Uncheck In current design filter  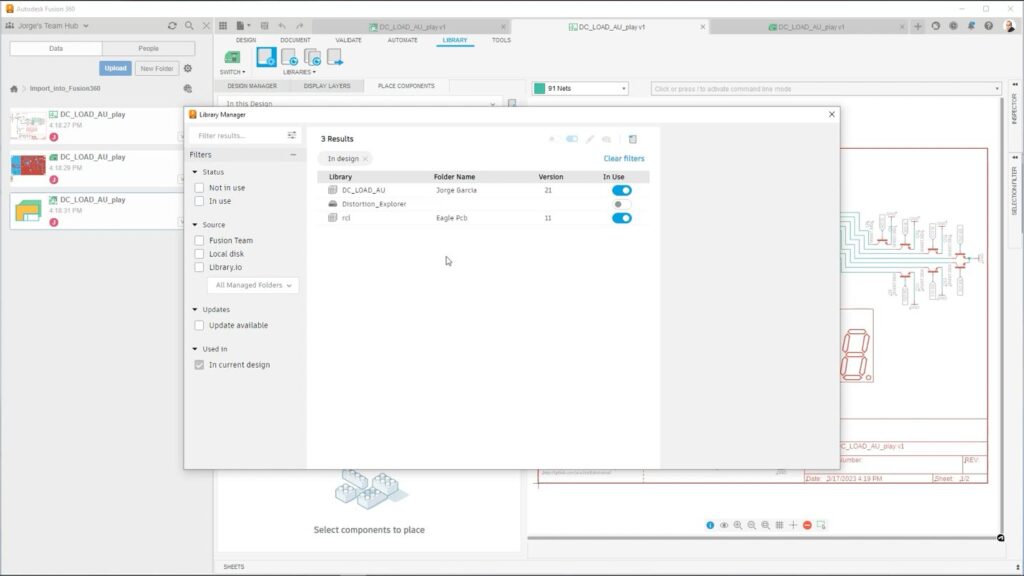[x=199, y=365]
